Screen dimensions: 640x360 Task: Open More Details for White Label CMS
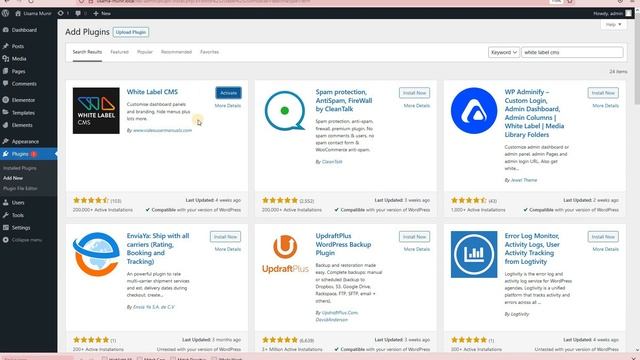(228, 106)
